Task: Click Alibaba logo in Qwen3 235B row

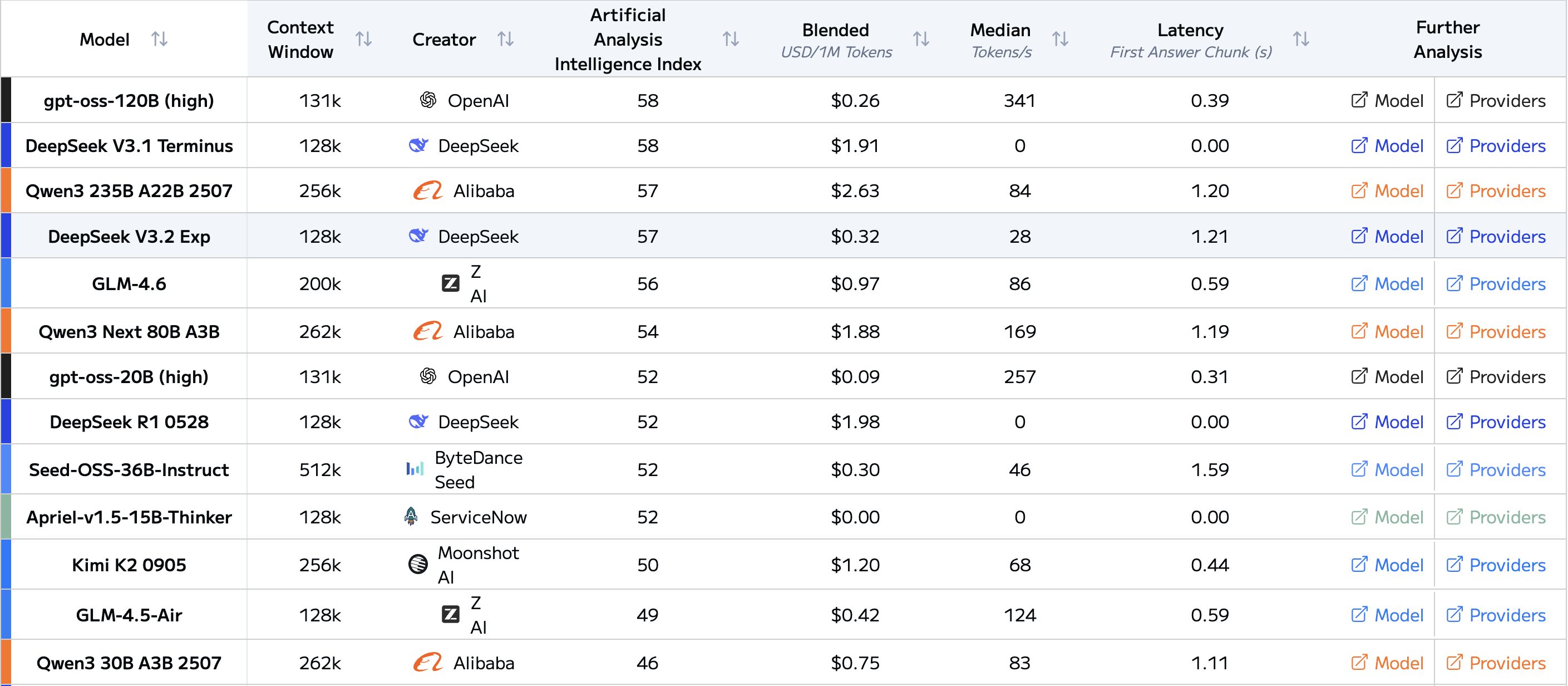Action: click(x=427, y=190)
